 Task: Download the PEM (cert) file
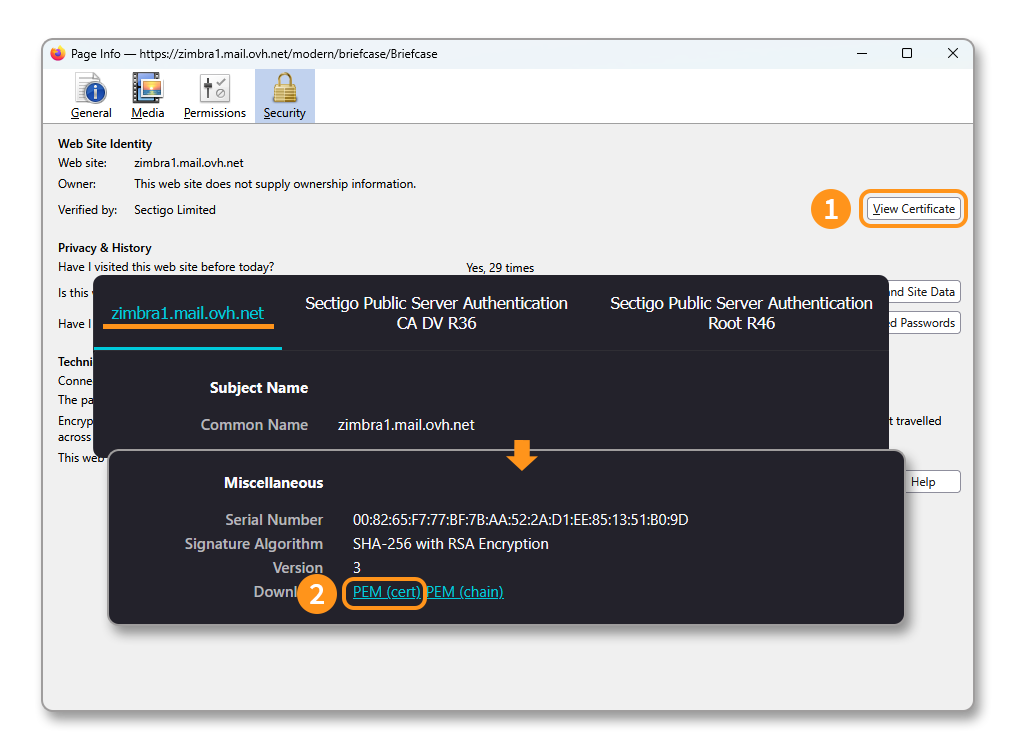pos(387,592)
